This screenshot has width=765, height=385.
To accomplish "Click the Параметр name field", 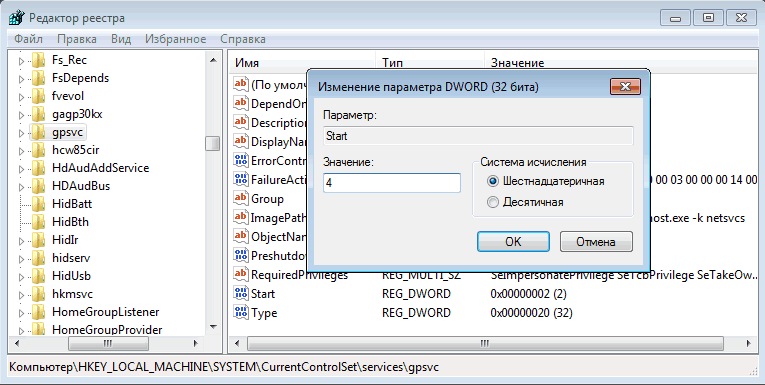I will [x=478, y=136].
